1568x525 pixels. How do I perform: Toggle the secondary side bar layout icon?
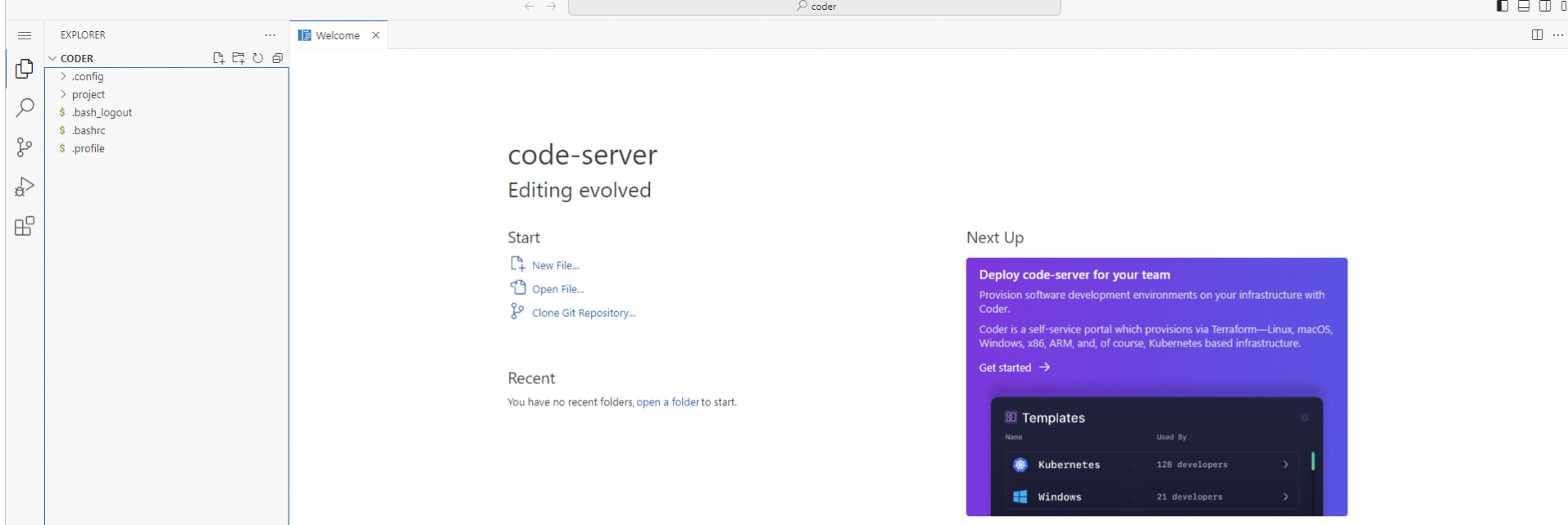point(1545,7)
